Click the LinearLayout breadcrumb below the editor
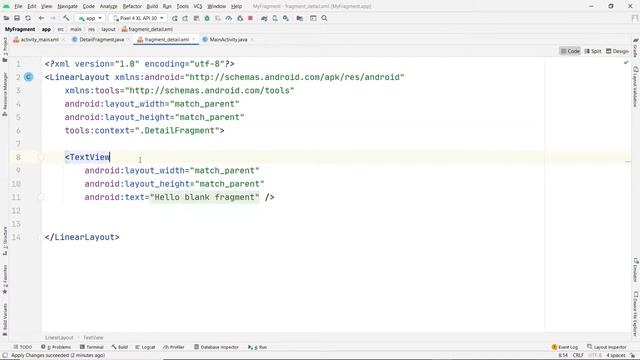Image resolution: width=640 pixels, height=360 pixels. click(x=59, y=338)
